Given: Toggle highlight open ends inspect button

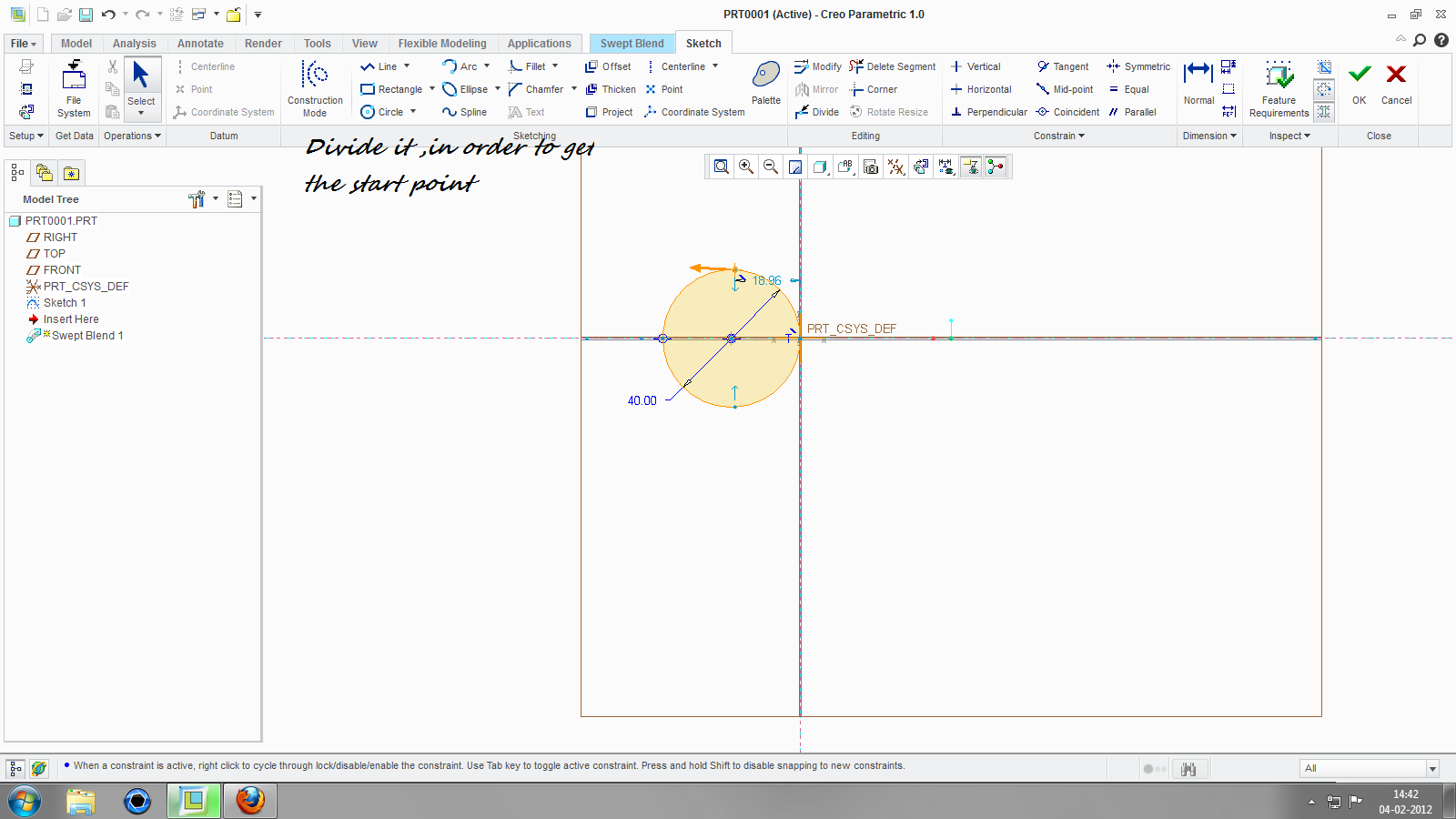Looking at the screenshot, I should tap(1324, 89).
